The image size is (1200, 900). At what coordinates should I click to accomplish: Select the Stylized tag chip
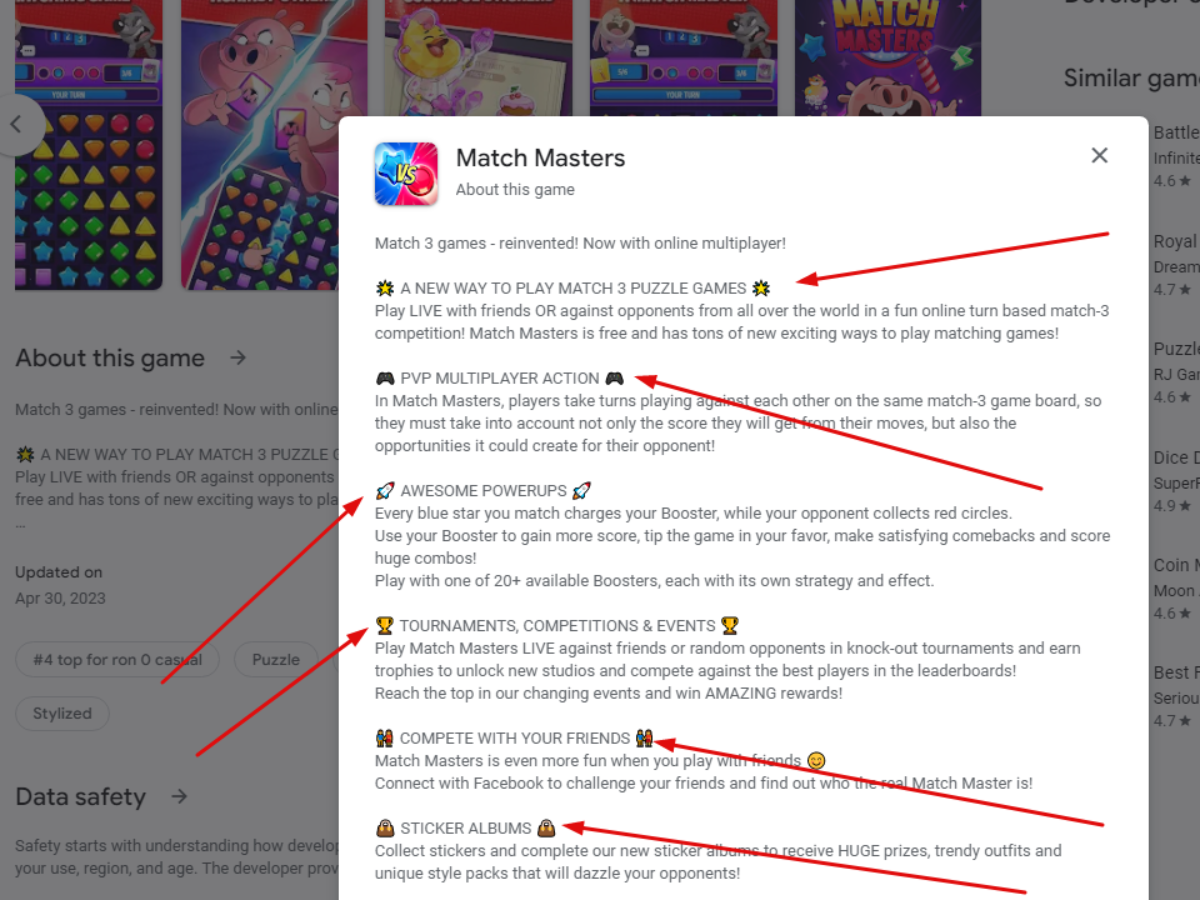pyautogui.click(x=62, y=713)
